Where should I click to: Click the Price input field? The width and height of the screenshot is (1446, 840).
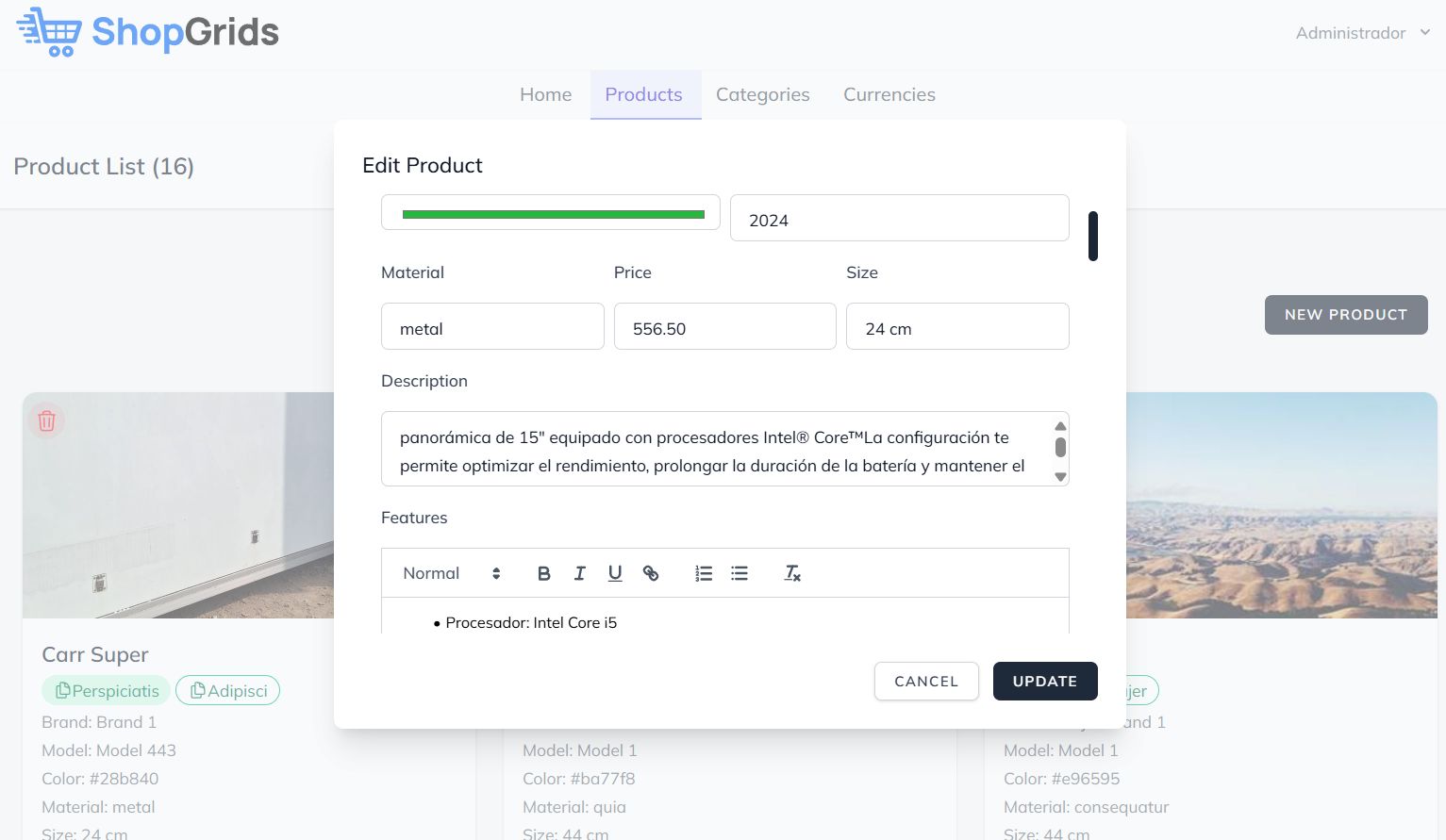(x=724, y=328)
